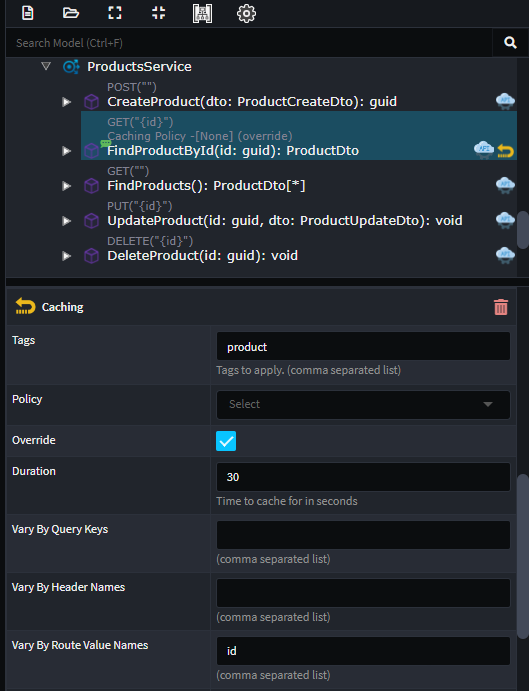
Task: Delete Caching stereotype with trash icon
Action: click(x=501, y=307)
